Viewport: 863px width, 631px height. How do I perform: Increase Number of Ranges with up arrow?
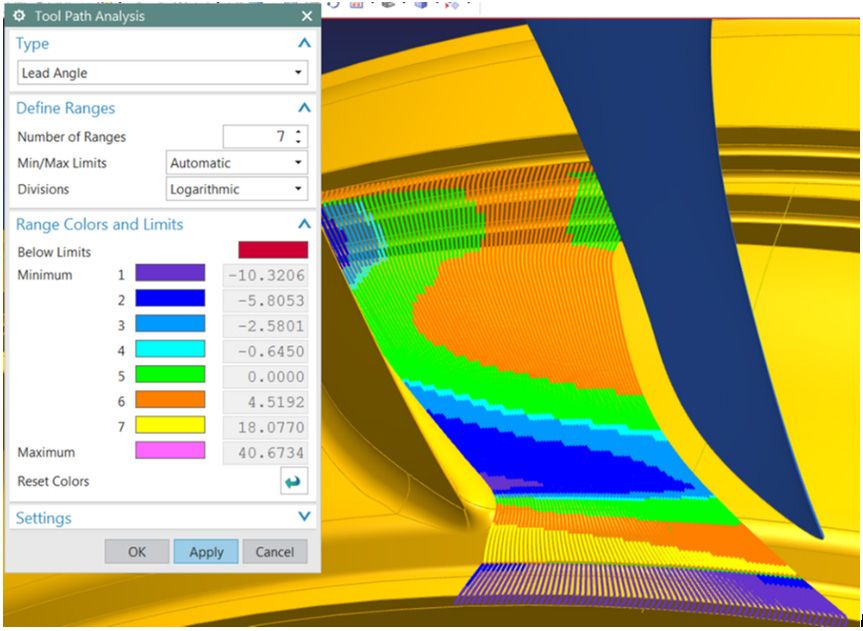[299, 132]
